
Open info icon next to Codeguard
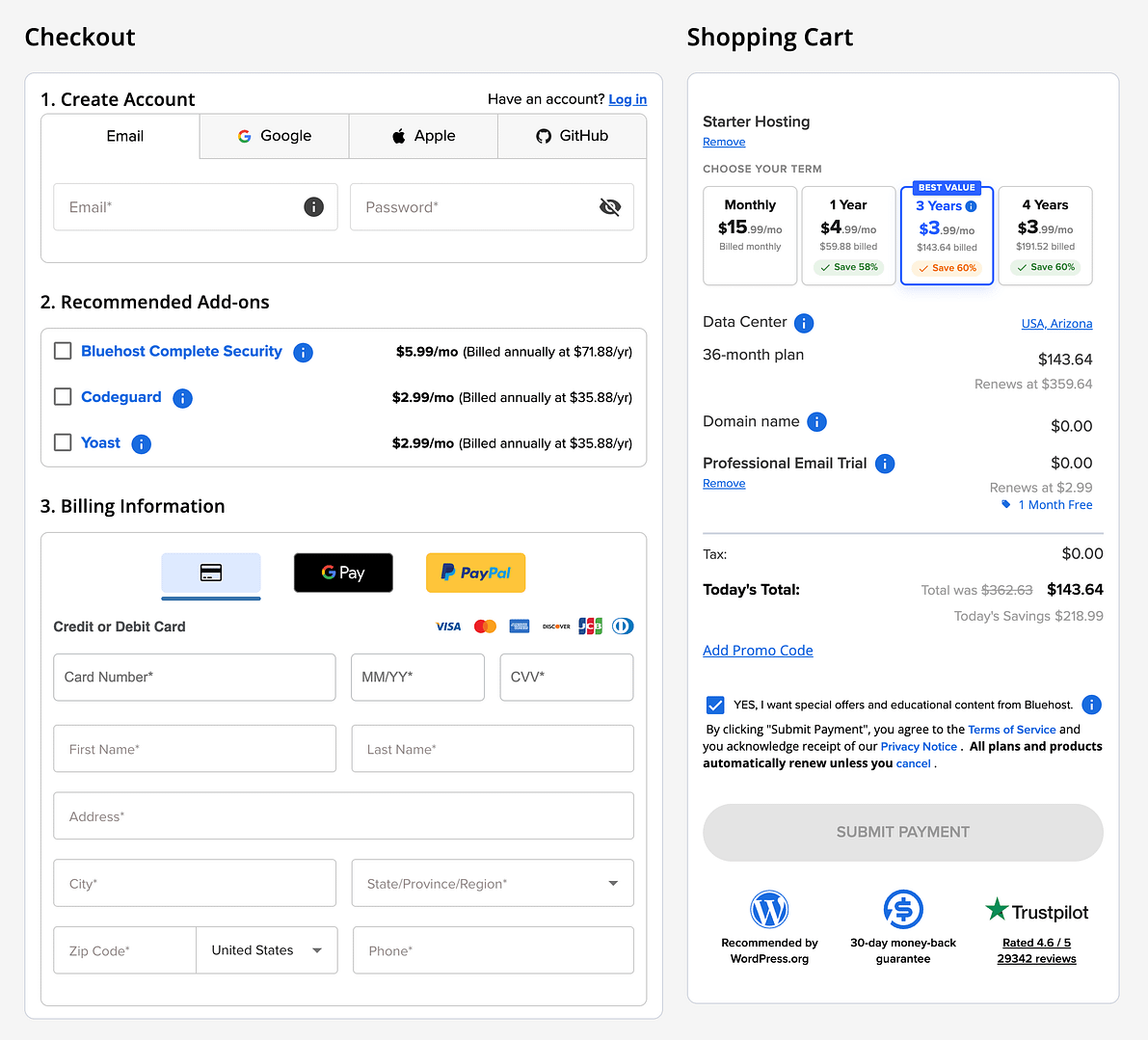click(182, 398)
